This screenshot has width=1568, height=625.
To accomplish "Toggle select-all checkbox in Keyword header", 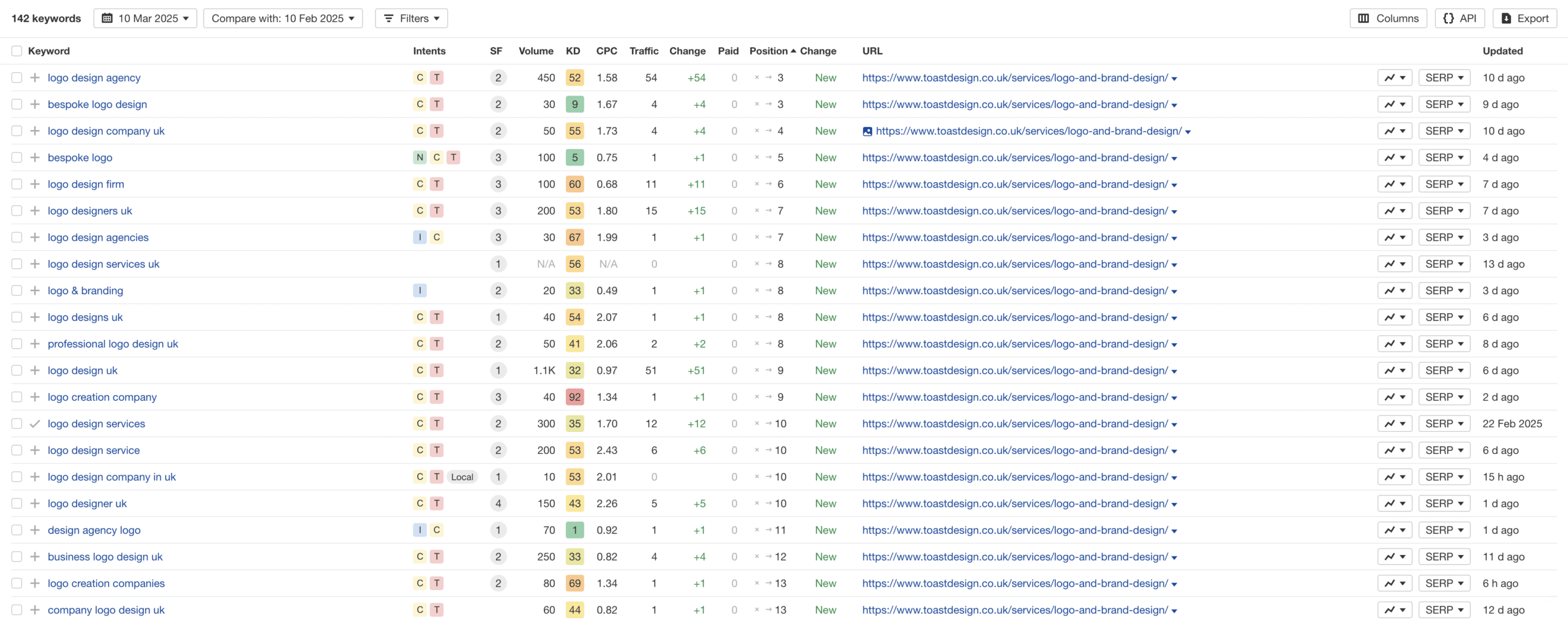I will [x=17, y=51].
